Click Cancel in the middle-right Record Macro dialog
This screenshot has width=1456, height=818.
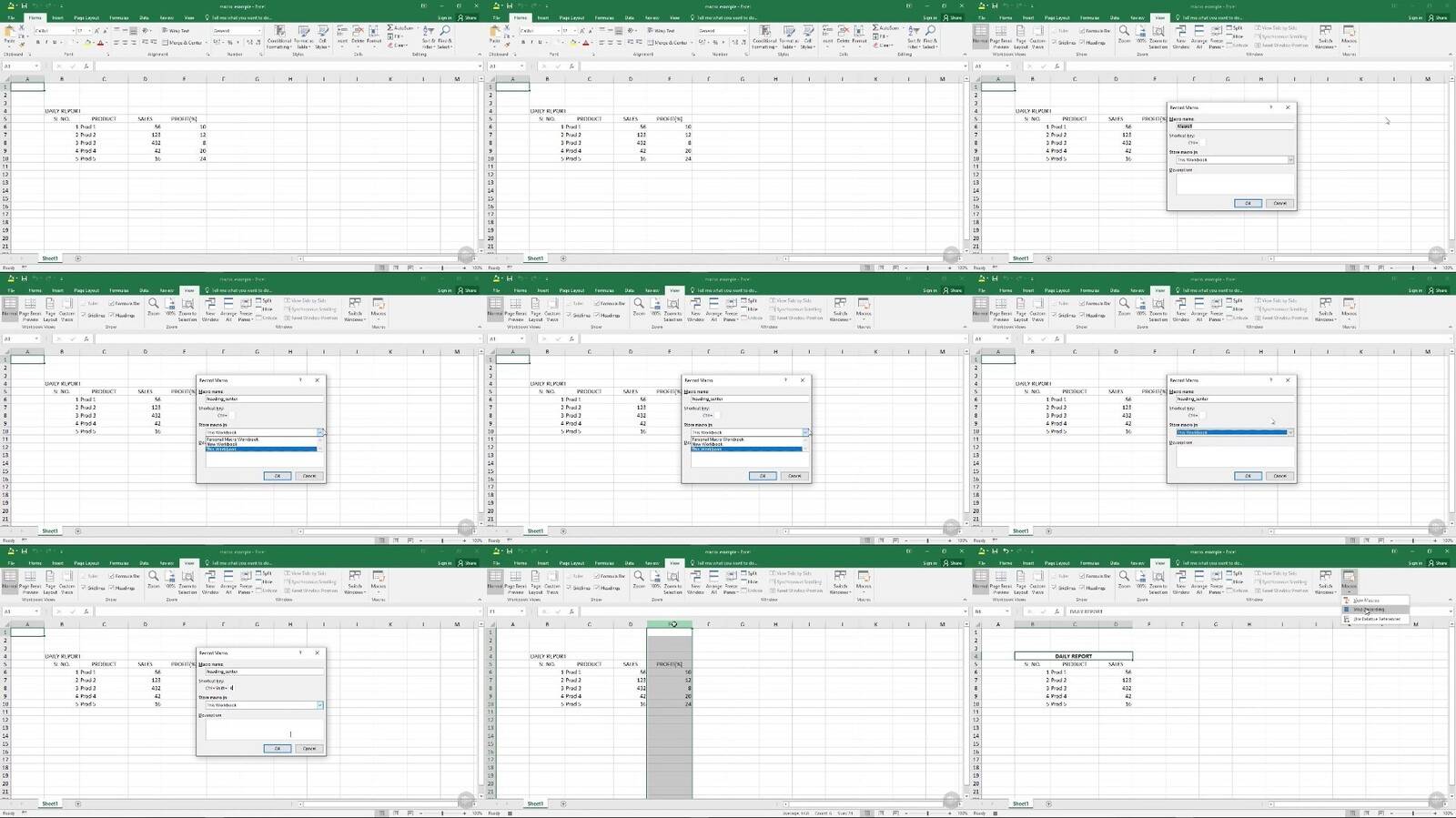coord(1279,476)
